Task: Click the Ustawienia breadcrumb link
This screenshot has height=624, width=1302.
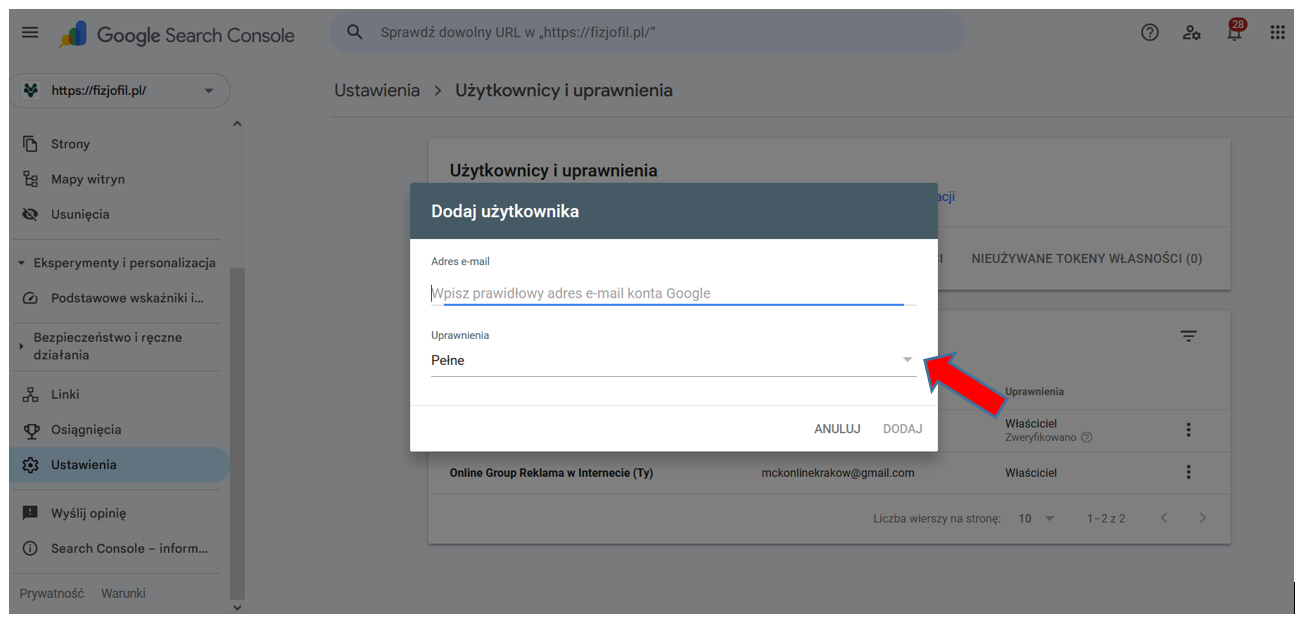Action: coord(377,91)
